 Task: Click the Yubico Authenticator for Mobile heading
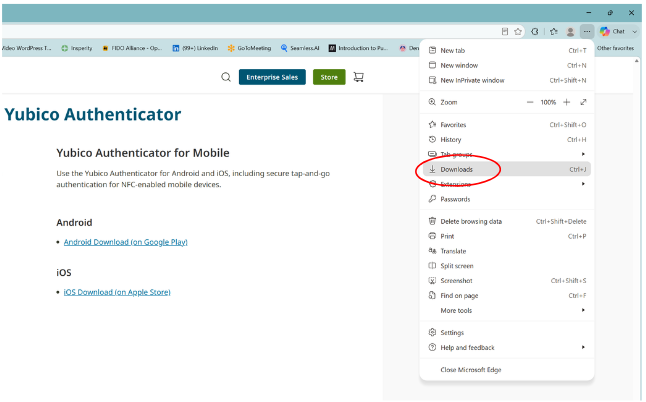[x=143, y=153]
